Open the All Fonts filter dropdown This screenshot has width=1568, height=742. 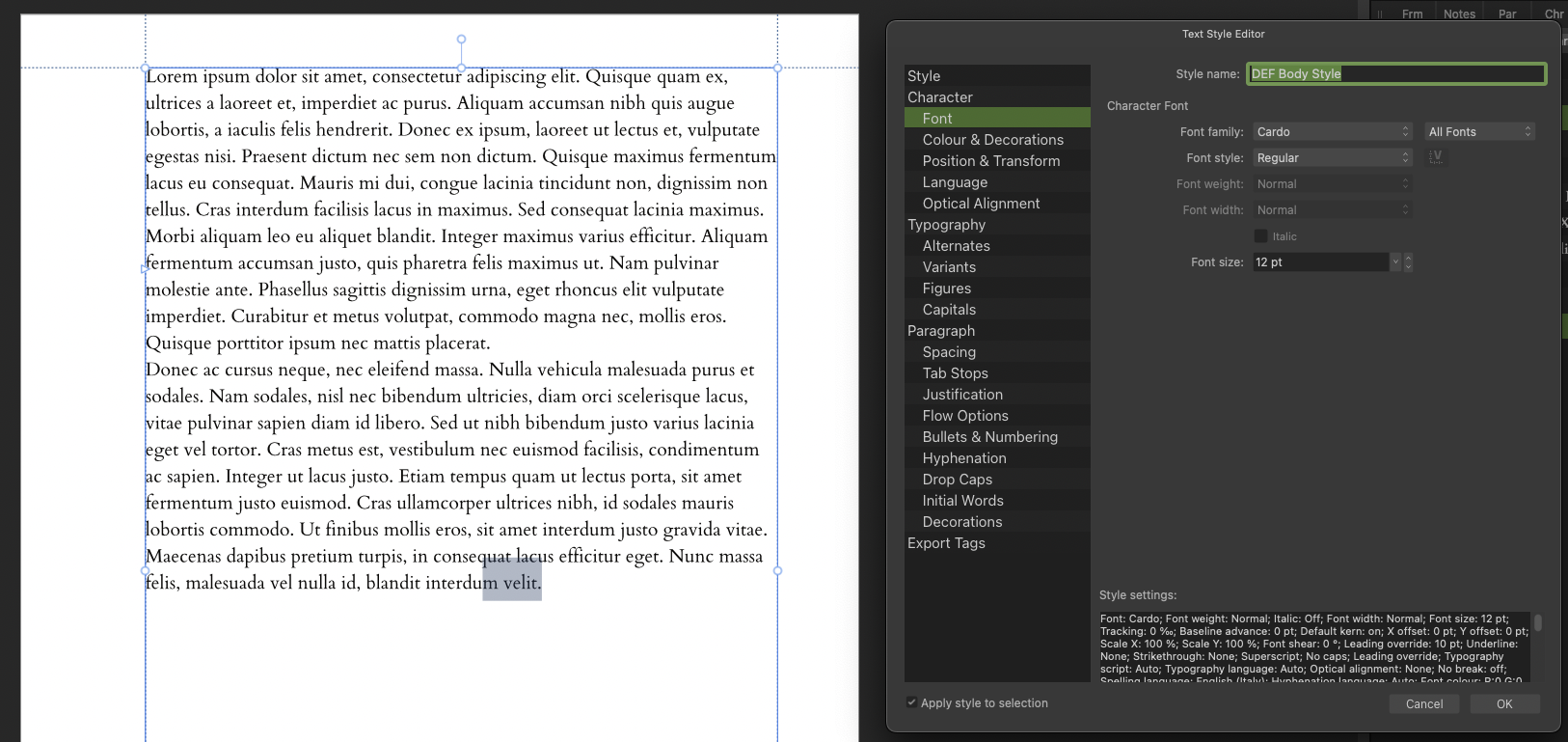click(1480, 131)
